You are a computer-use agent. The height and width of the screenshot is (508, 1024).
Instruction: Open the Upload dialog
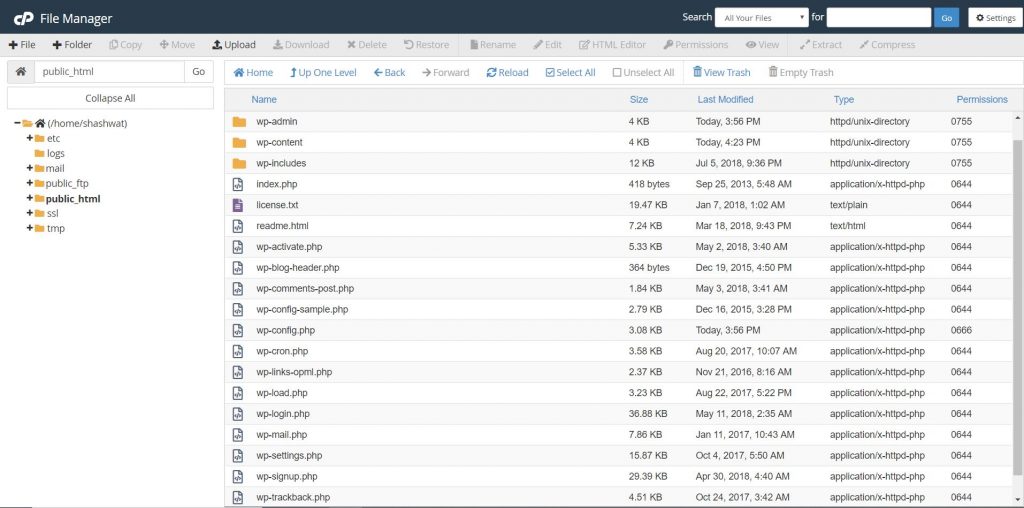click(x=234, y=44)
